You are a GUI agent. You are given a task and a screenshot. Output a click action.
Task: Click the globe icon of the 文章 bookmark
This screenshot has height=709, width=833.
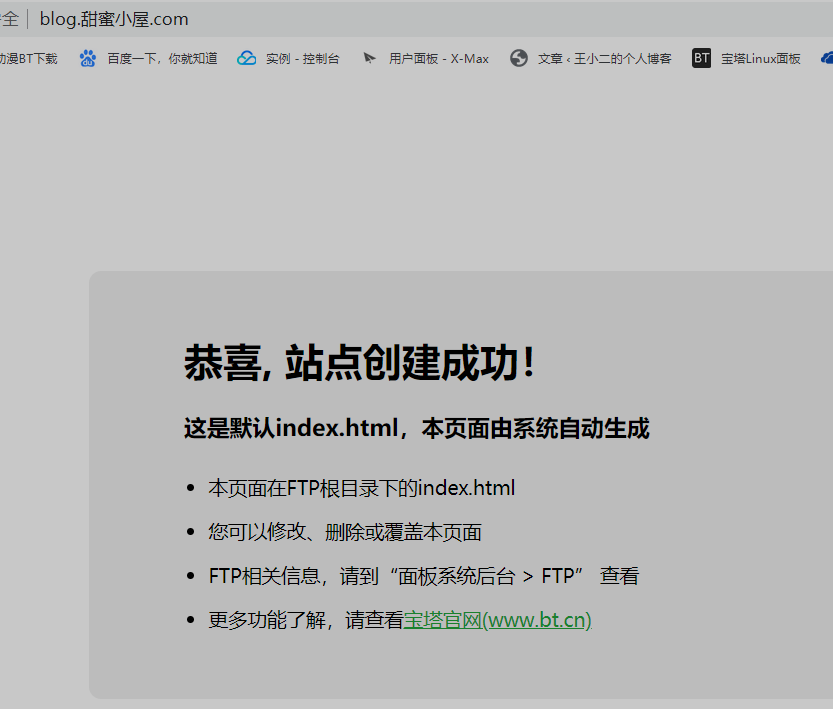[x=518, y=58]
